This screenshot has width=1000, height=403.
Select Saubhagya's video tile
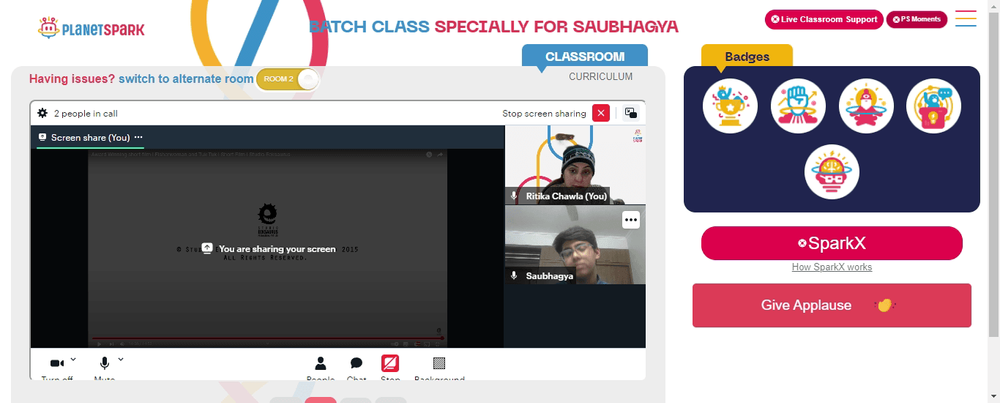pos(575,245)
